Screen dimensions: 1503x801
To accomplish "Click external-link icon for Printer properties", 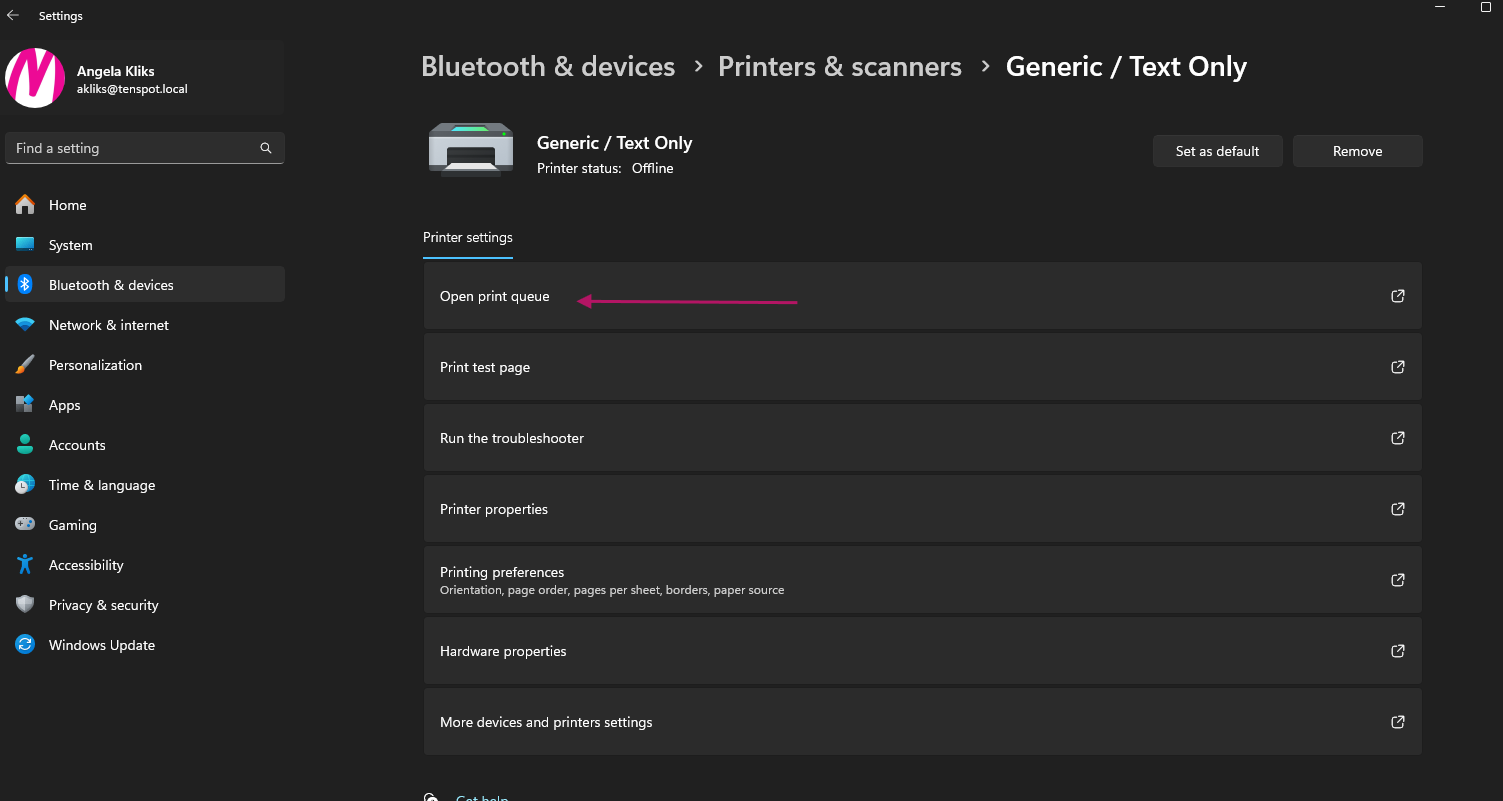I will pos(1398,509).
